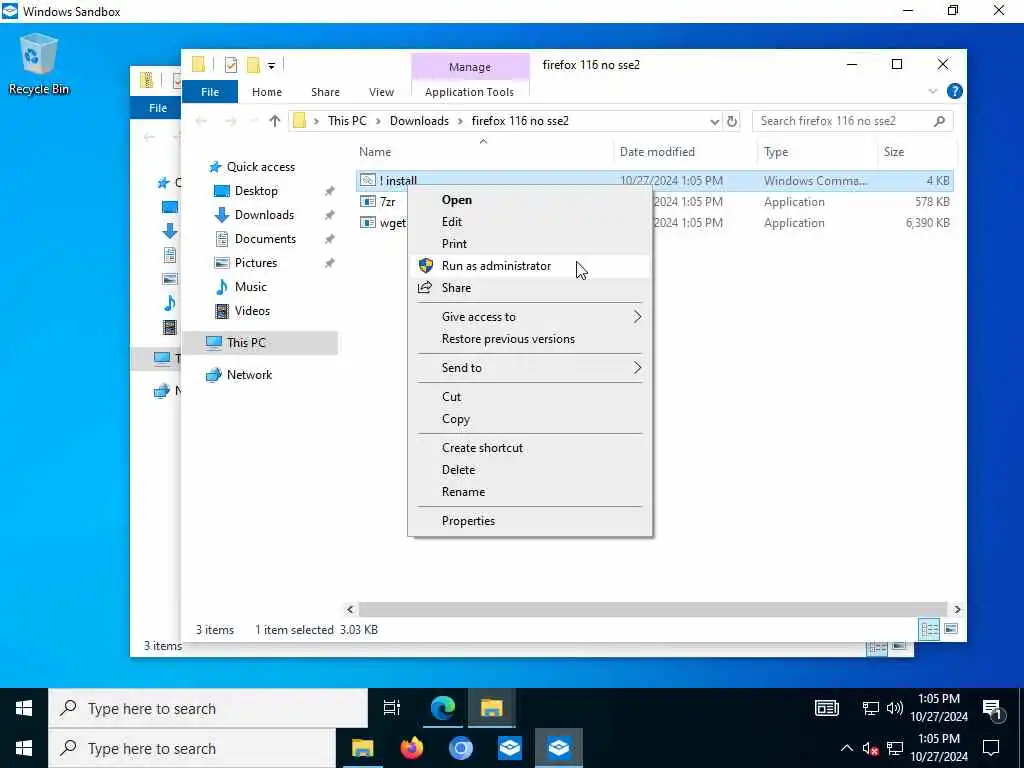The image size is (1024, 768).
Task: Click the New folder quick access icon
Action: (253, 65)
